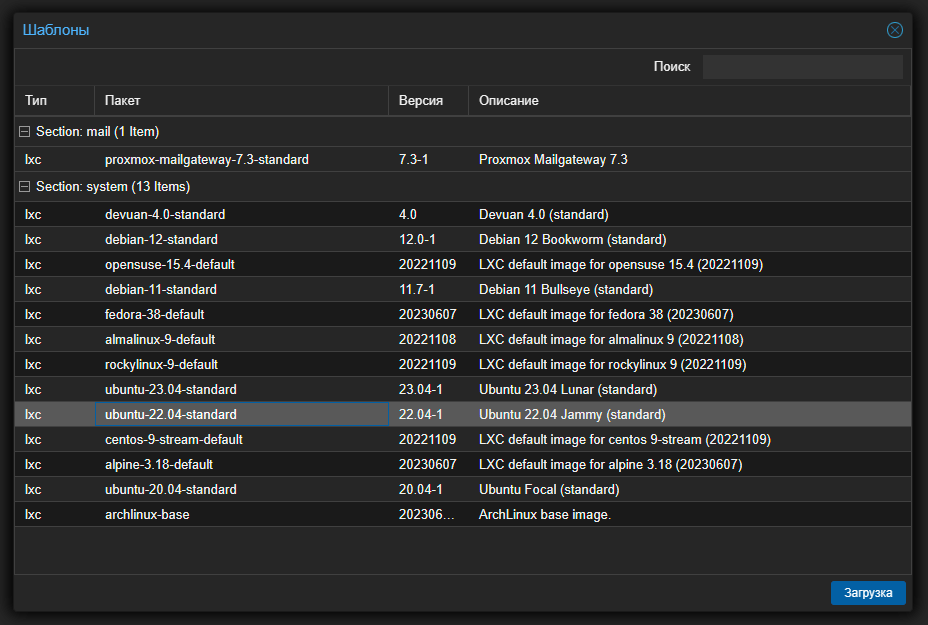Sort by the Пакет column header

241,101
